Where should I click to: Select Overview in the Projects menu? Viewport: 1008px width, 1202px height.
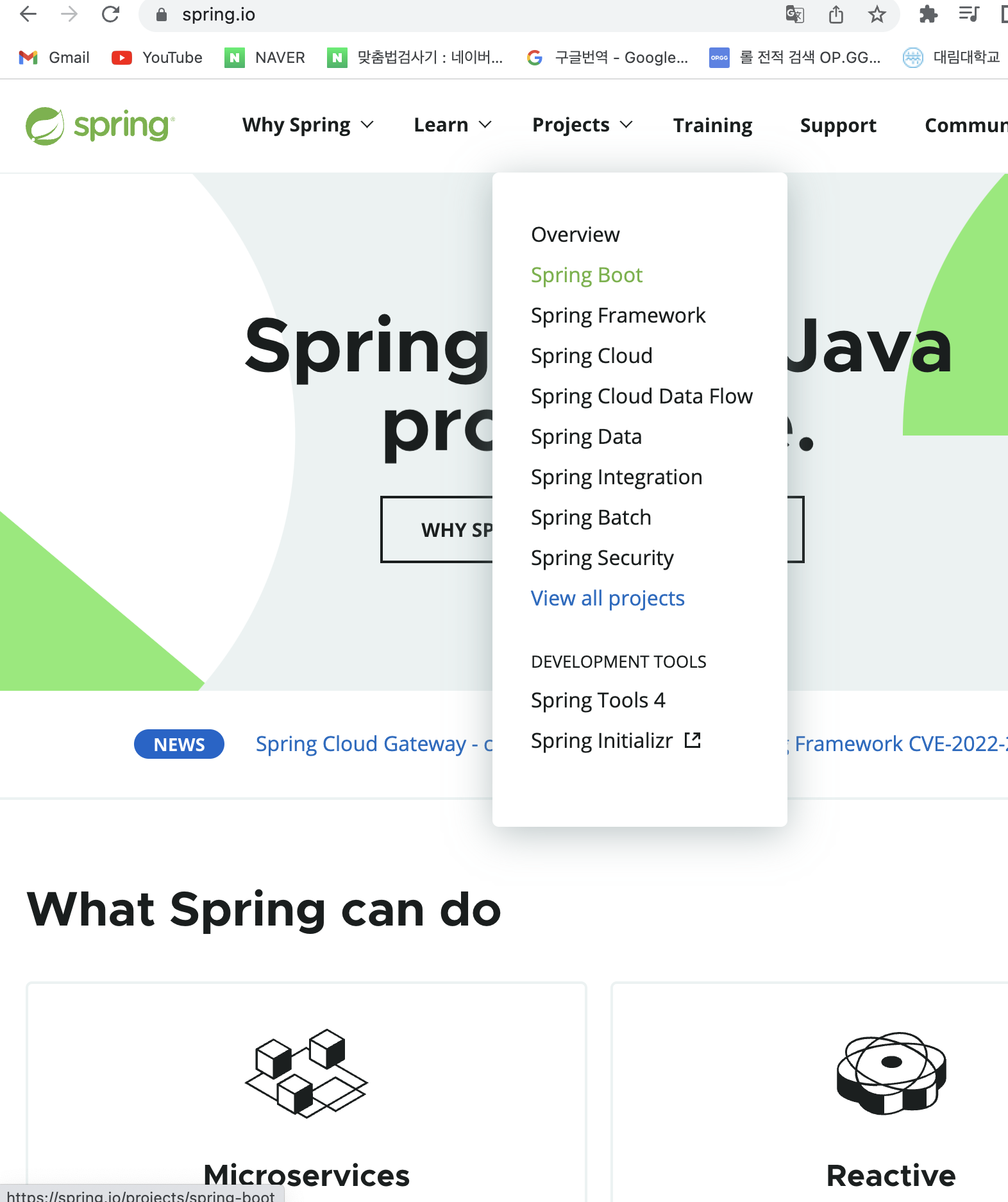[575, 235]
